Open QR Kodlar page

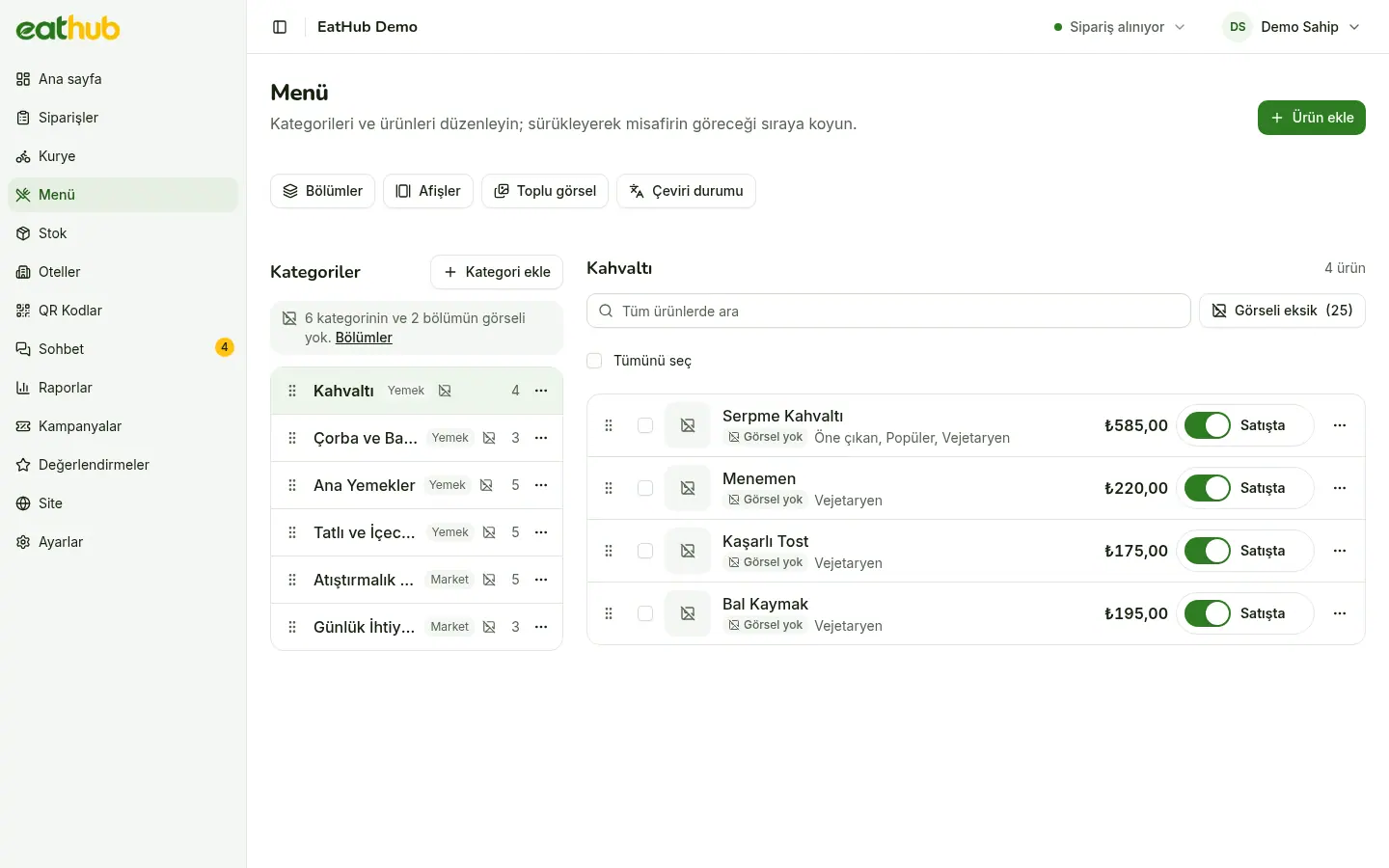[x=123, y=311]
